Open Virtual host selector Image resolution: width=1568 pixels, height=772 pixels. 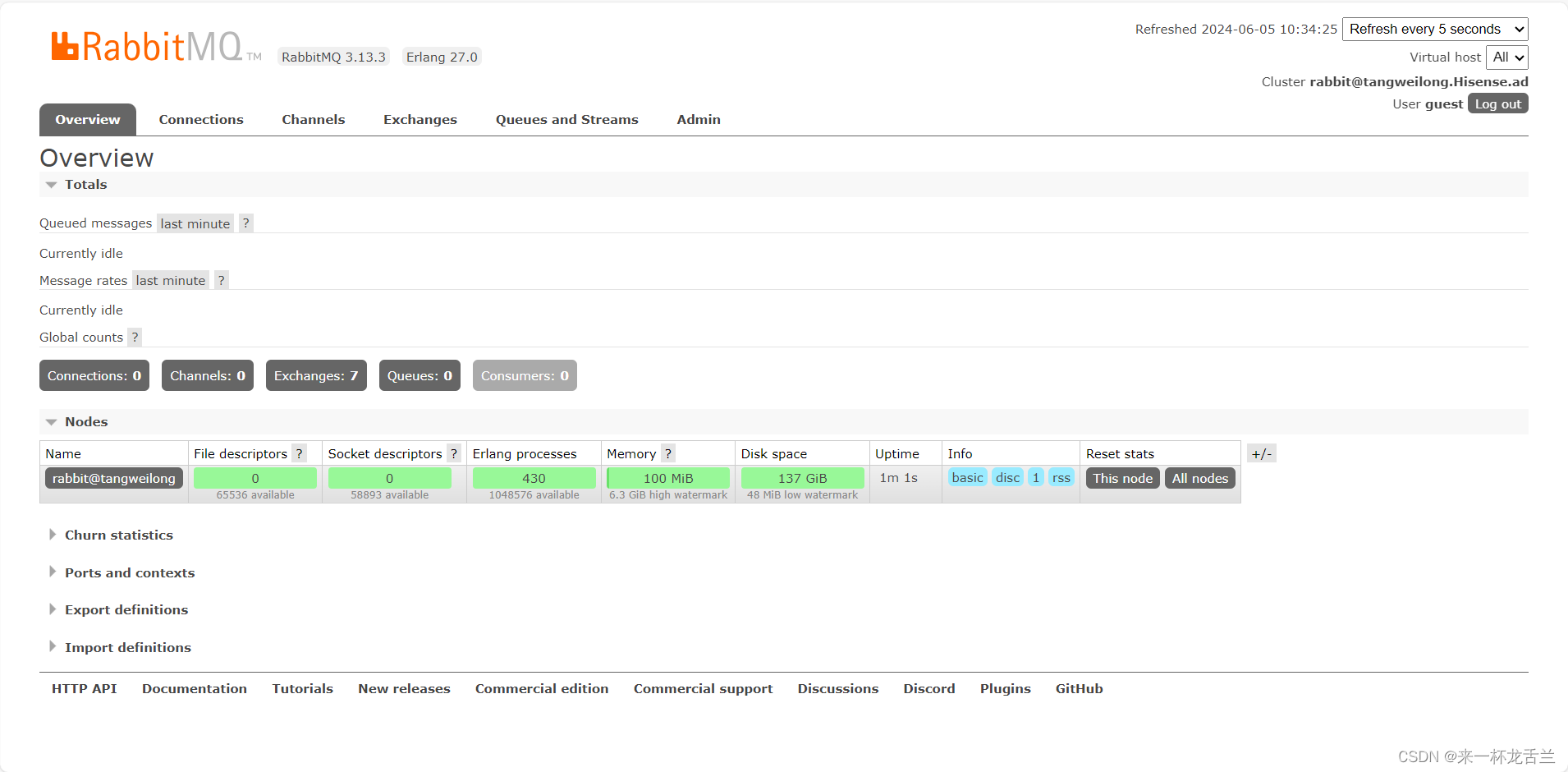(x=1507, y=57)
